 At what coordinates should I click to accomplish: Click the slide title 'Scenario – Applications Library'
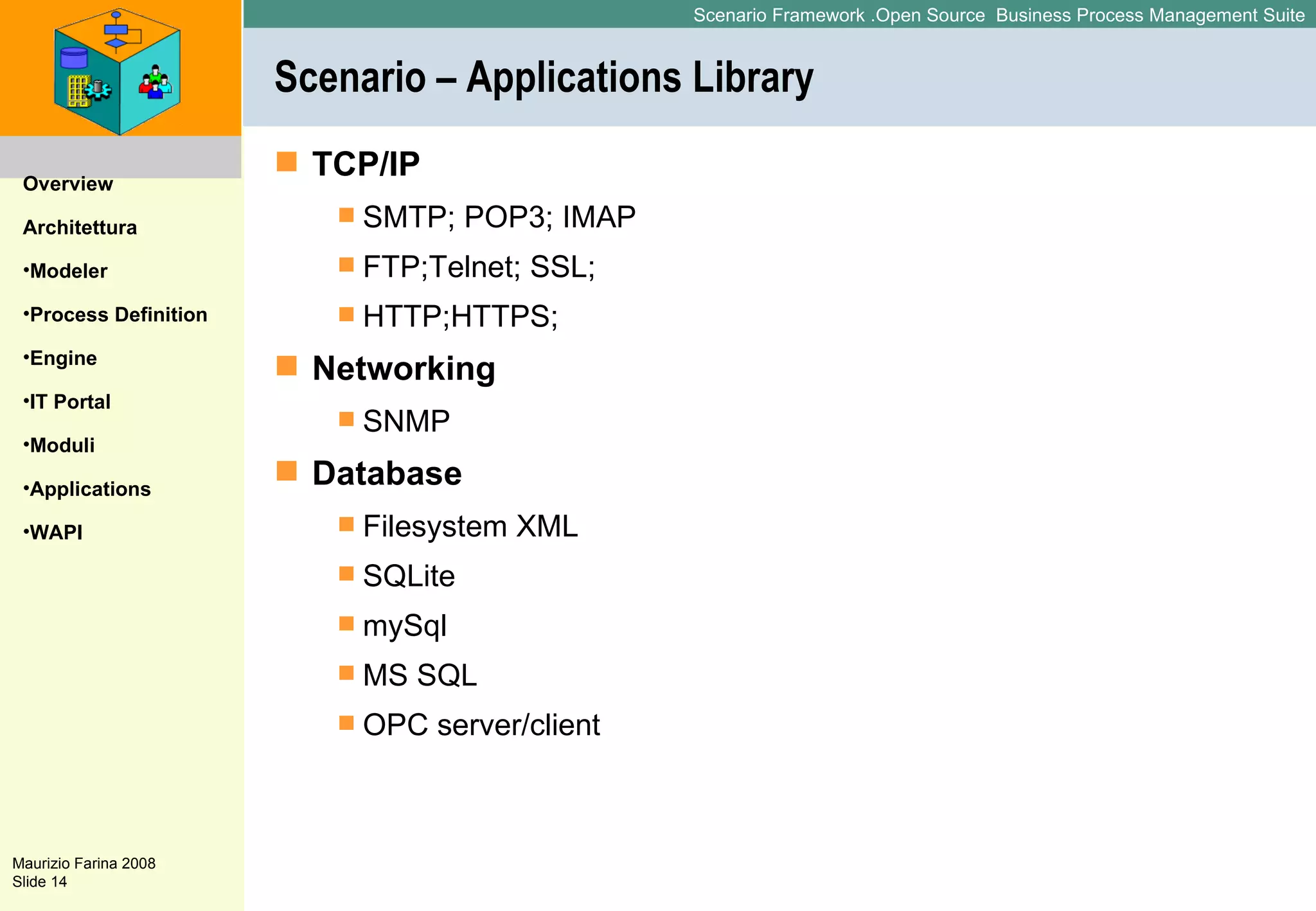(544, 77)
